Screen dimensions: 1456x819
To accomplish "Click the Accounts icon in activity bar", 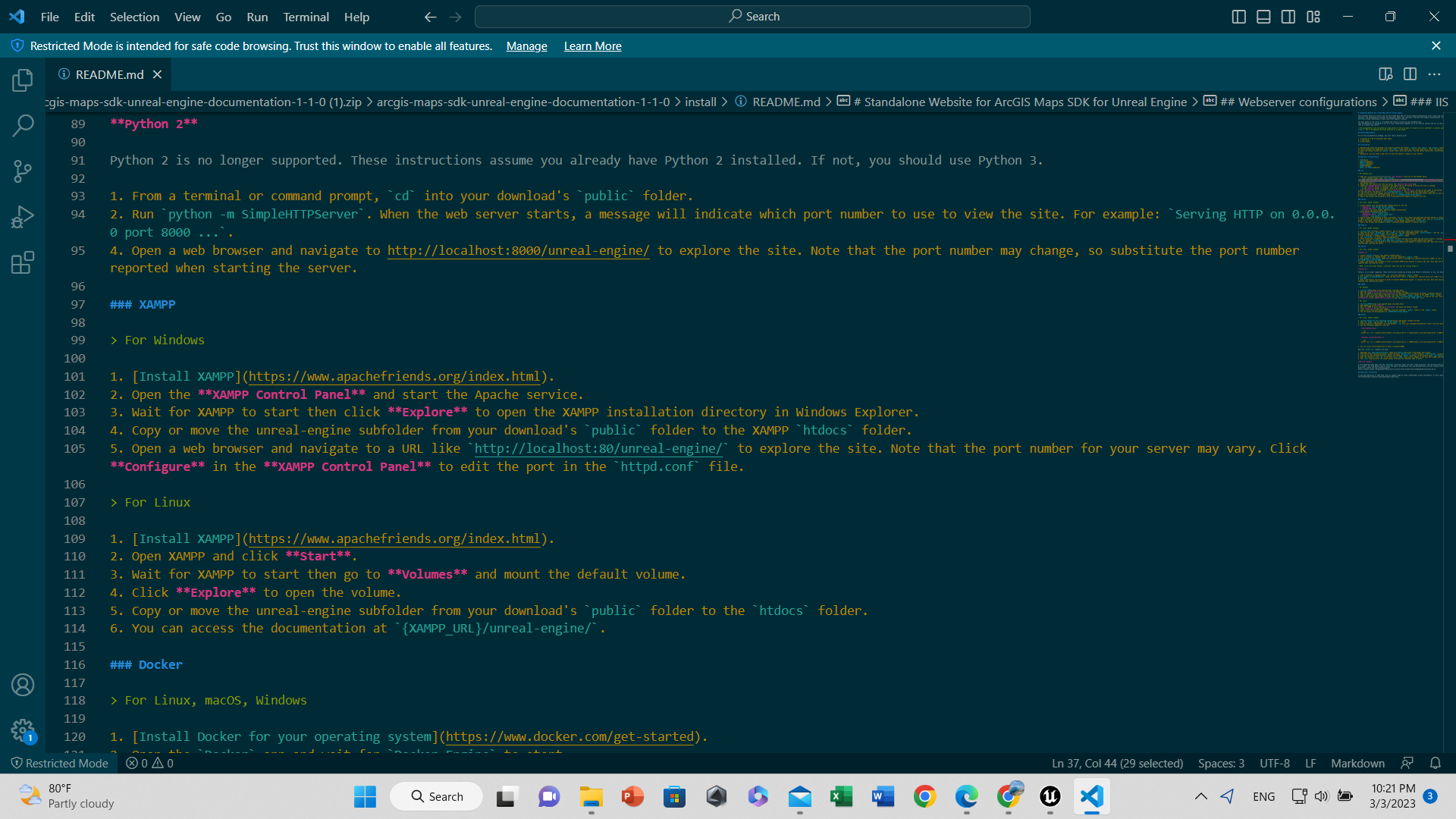I will (x=23, y=685).
